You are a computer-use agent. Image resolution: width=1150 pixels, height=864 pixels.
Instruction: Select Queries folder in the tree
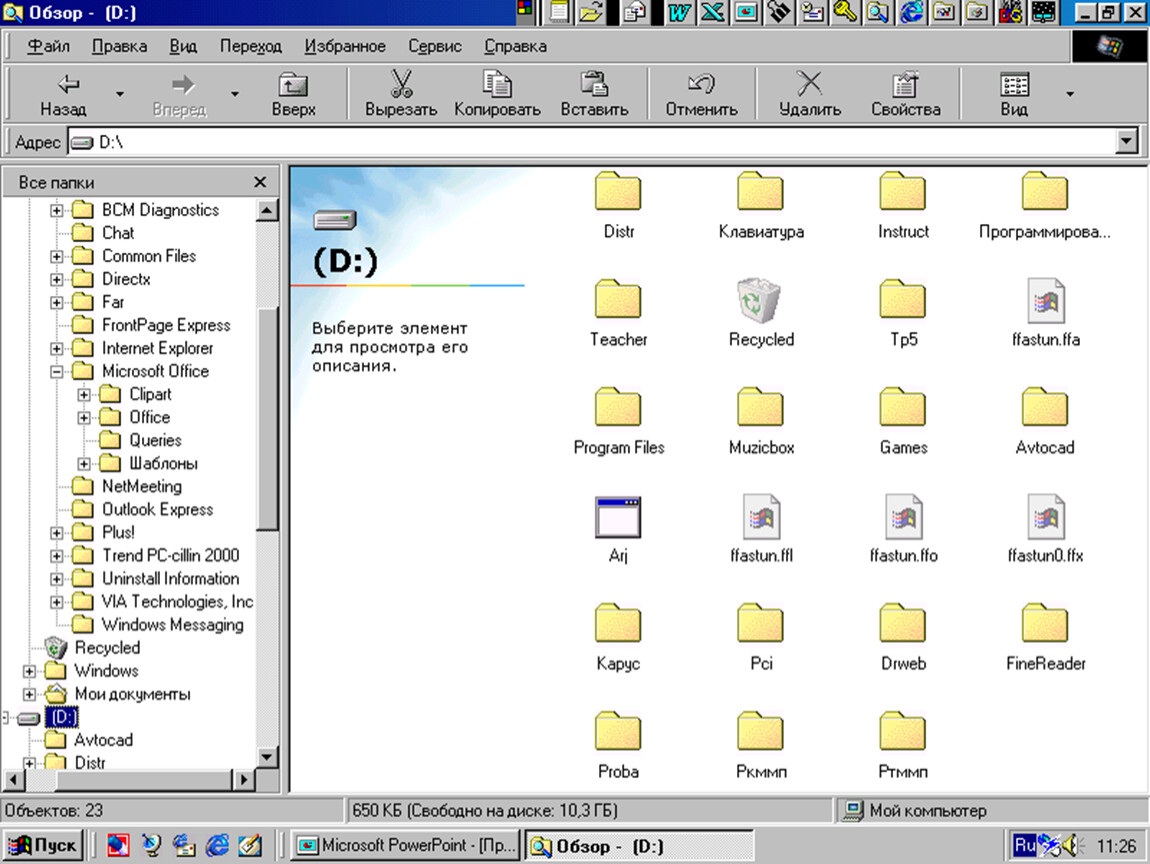click(x=155, y=440)
